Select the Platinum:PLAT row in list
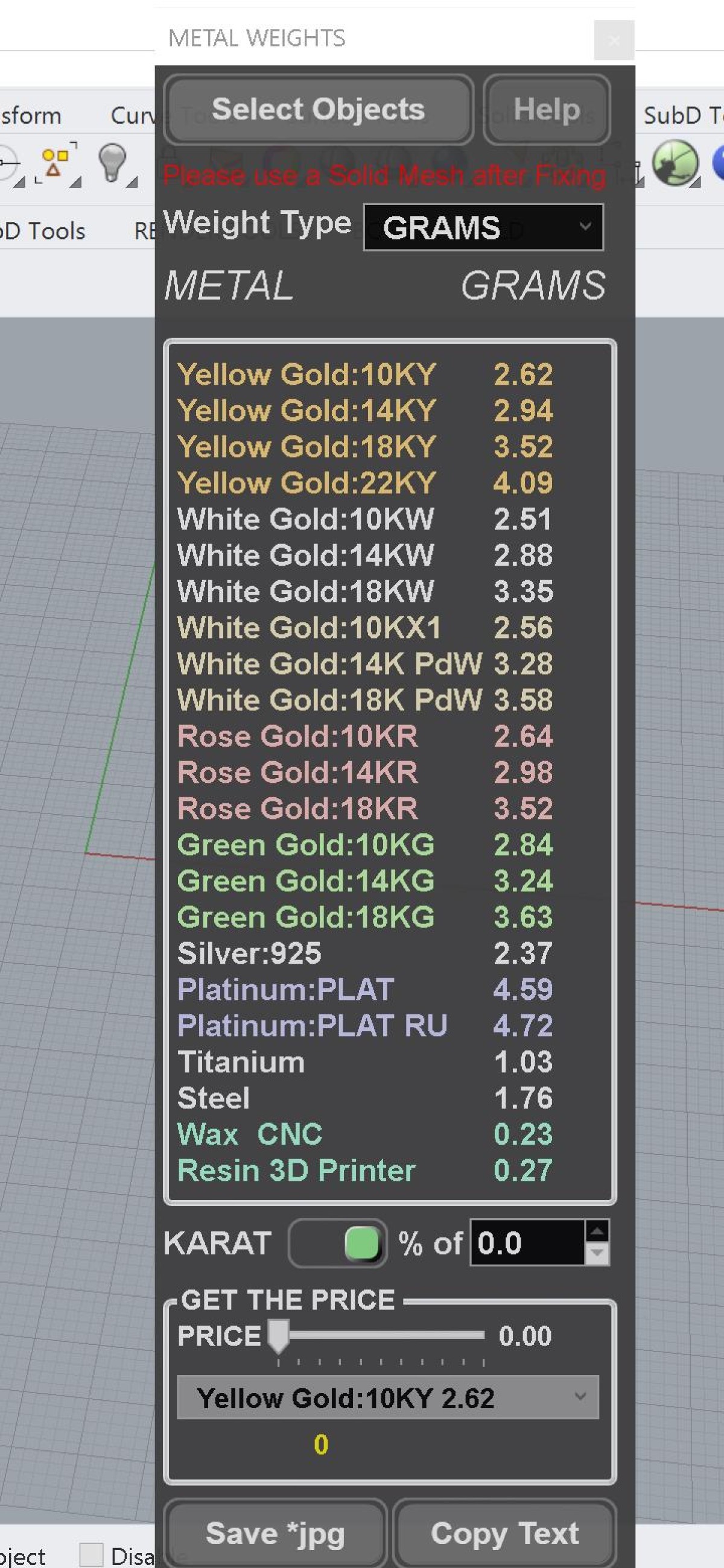 (x=366, y=990)
